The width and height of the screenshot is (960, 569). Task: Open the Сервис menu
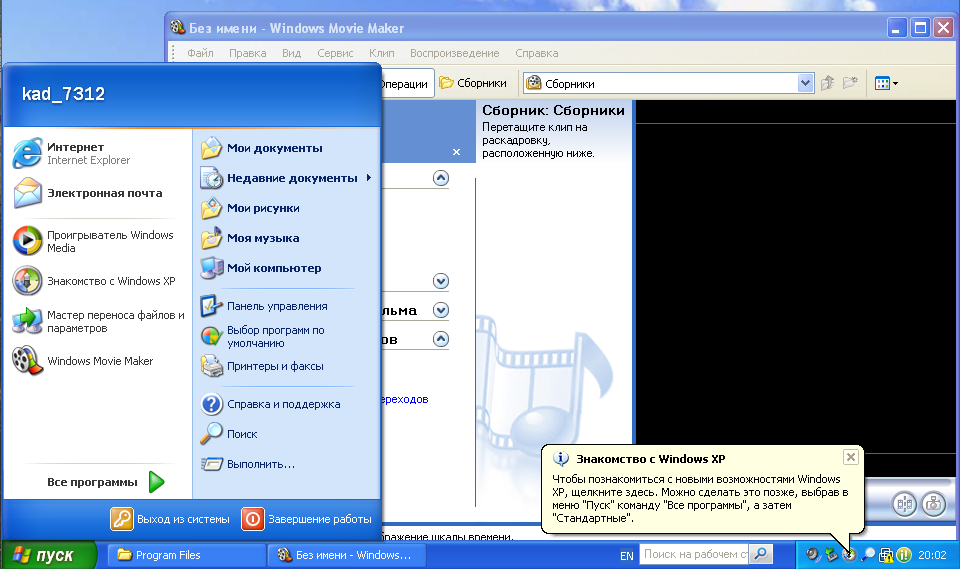tap(335, 53)
